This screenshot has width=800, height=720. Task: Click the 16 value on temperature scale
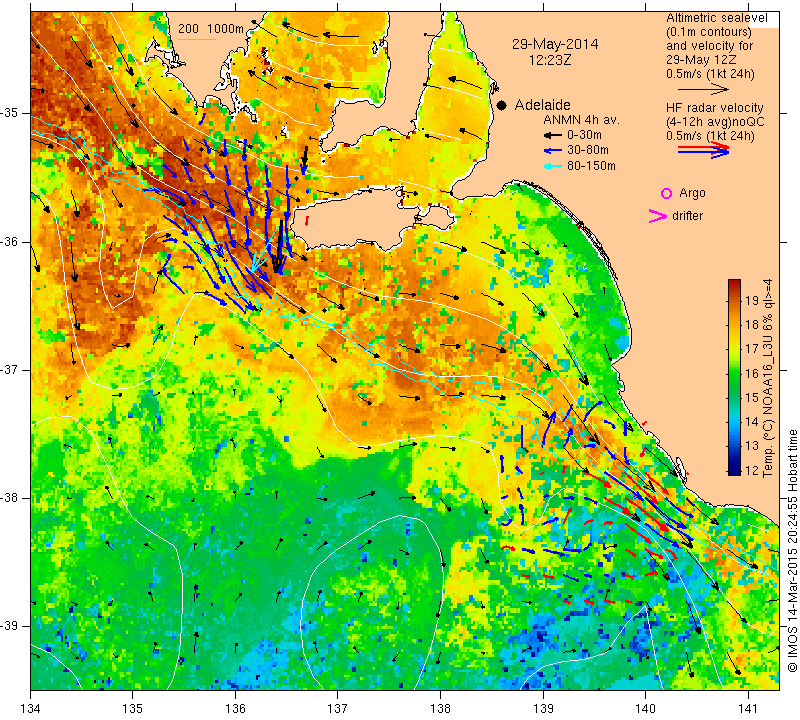752,373
